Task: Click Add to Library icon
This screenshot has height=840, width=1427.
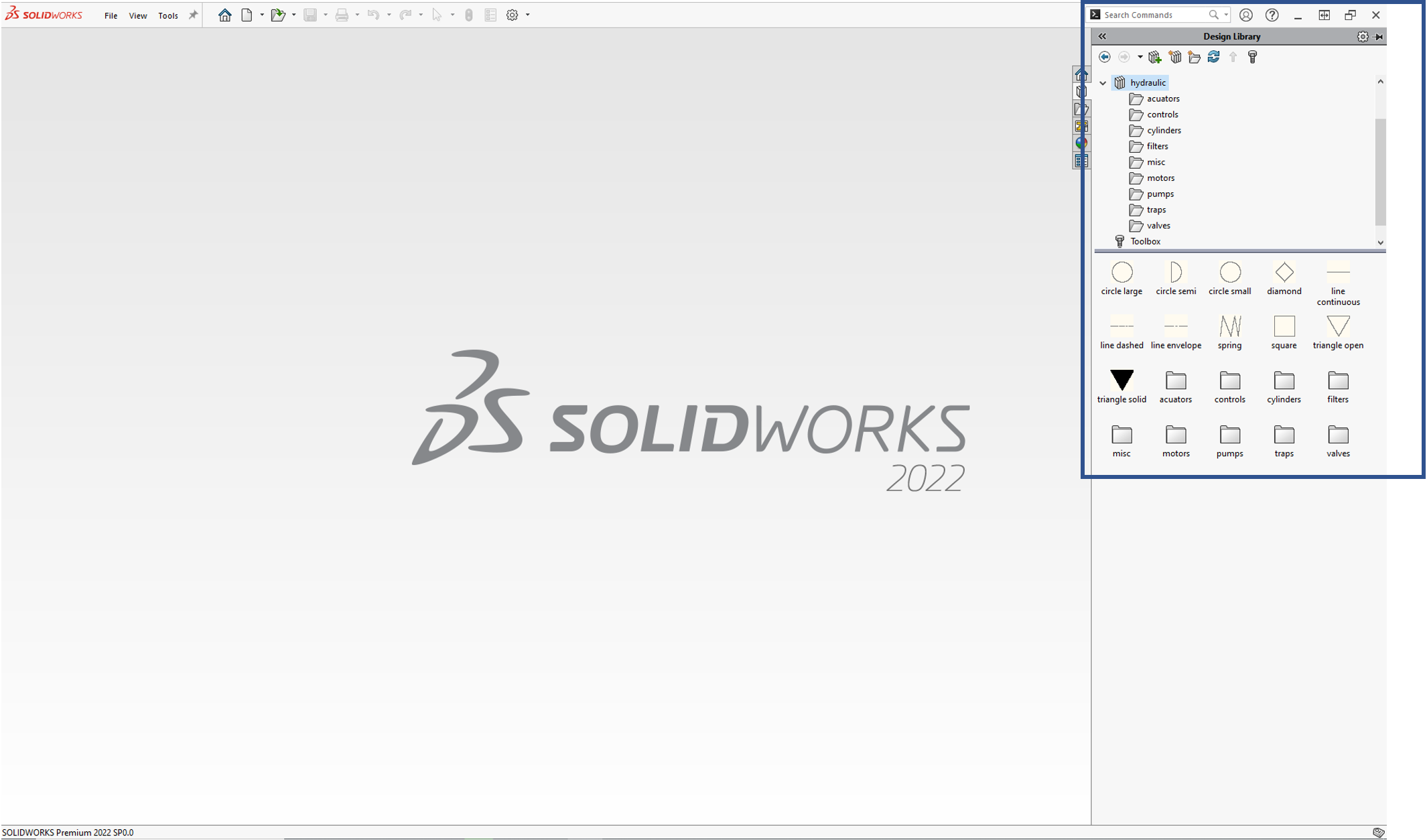Action: pos(1154,57)
